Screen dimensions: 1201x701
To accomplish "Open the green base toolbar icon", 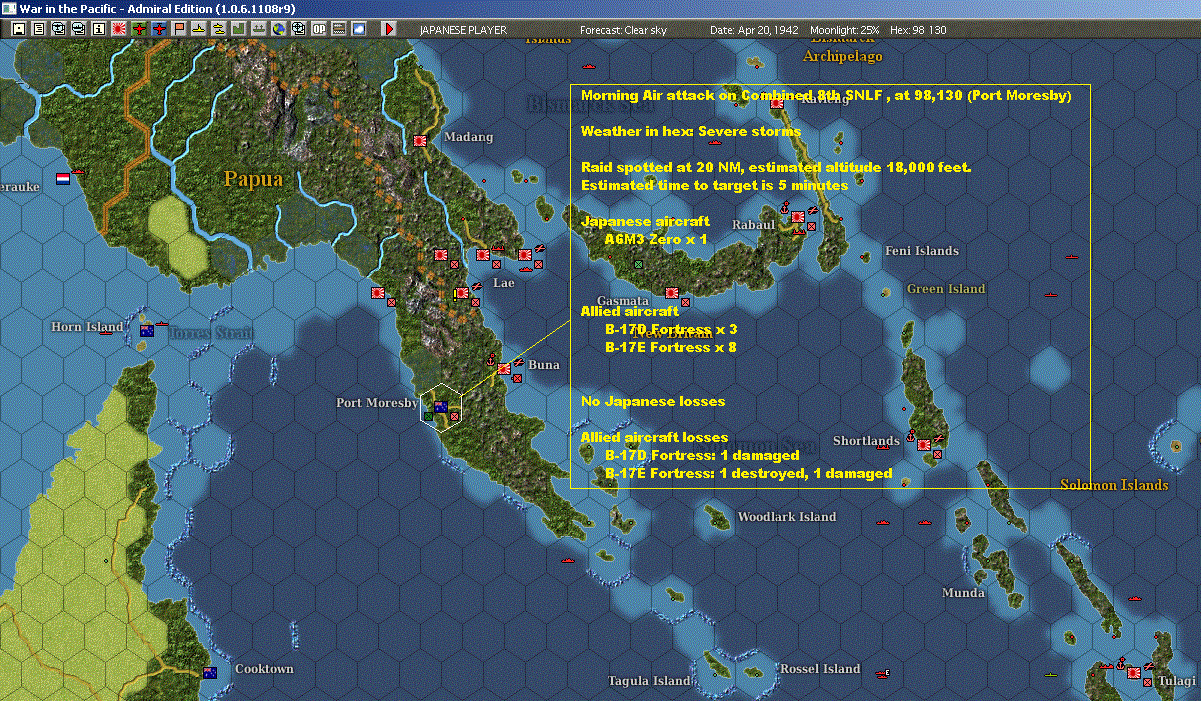I will point(238,29).
